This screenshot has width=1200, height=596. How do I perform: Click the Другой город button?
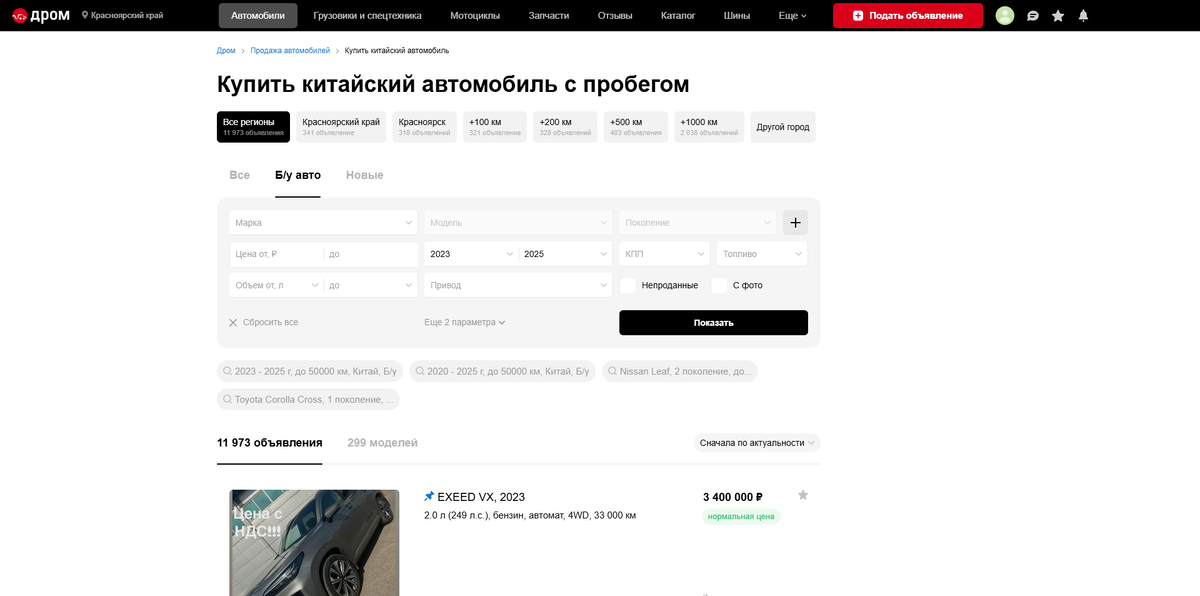pos(783,127)
